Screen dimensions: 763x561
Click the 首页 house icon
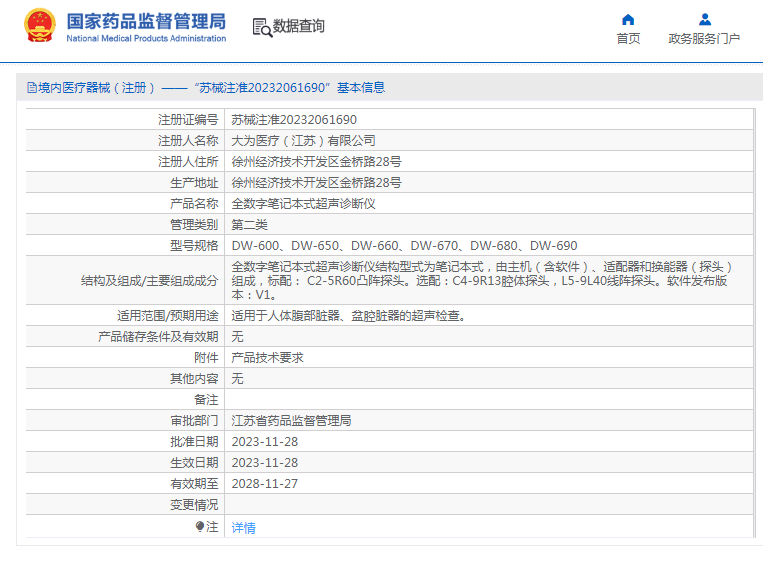[x=628, y=19]
